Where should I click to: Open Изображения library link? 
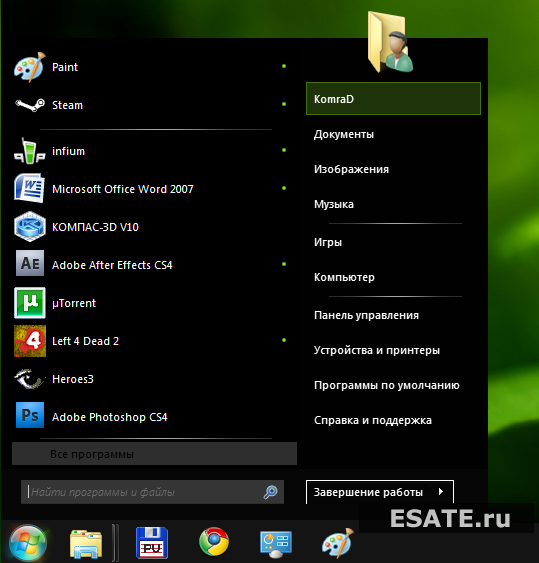[x=351, y=169]
